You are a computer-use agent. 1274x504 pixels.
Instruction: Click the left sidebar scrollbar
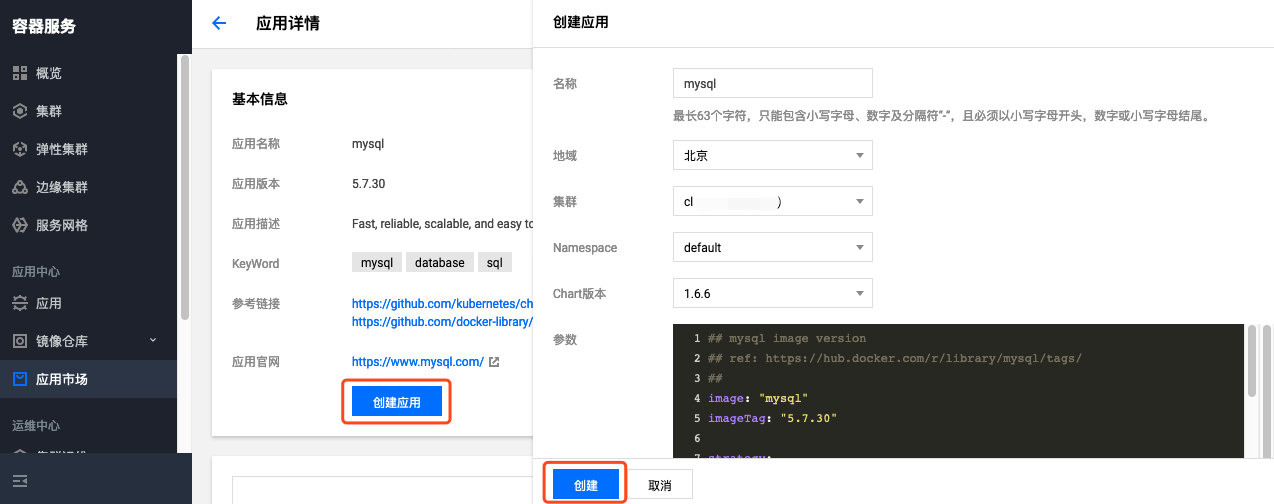[x=184, y=187]
